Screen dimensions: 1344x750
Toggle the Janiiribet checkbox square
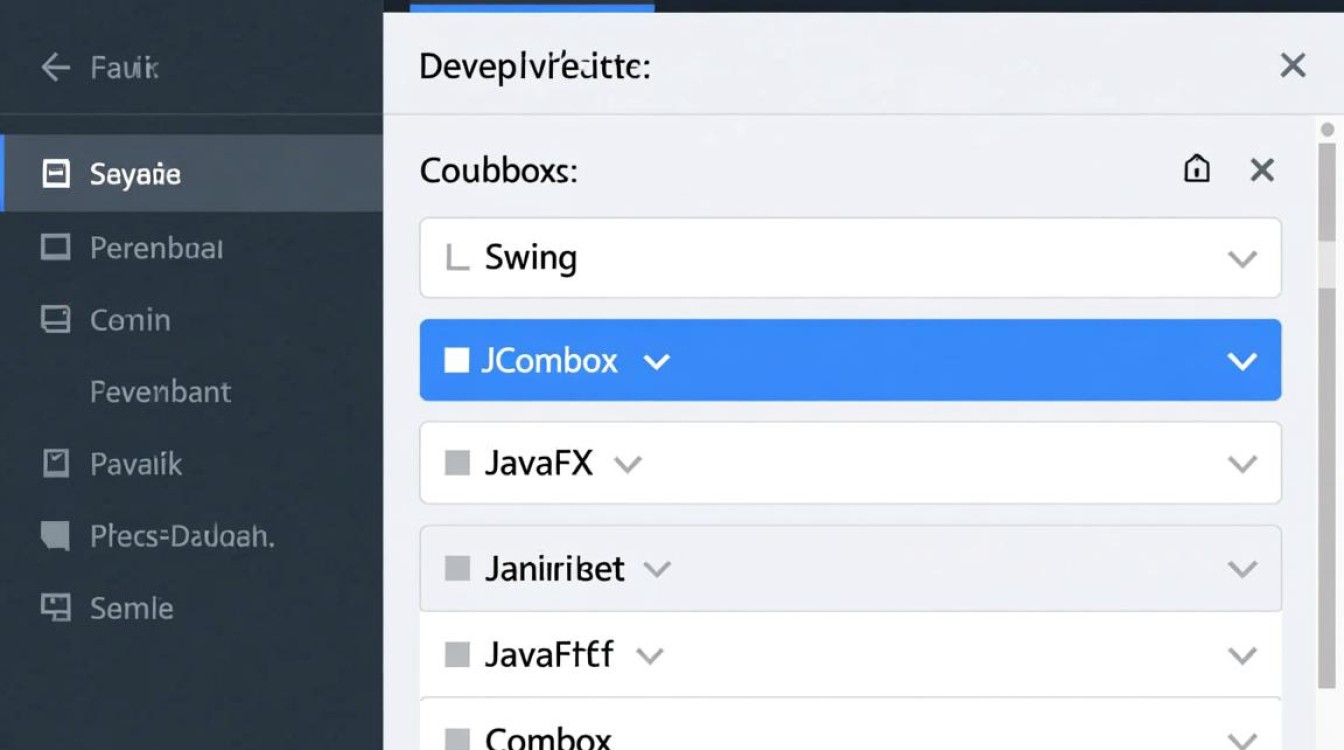click(x=457, y=569)
